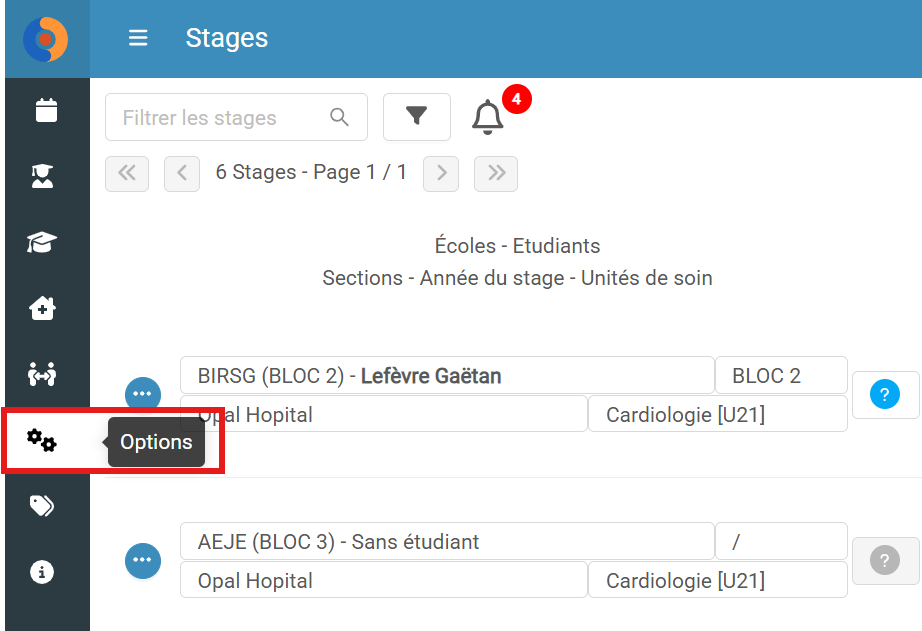922x631 pixels.
Task: Go to next page of stages
Action: tap(441, 173)
